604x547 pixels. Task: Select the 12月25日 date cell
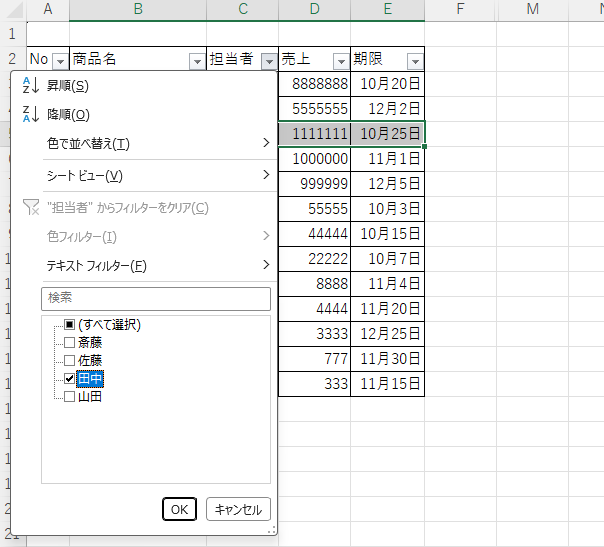[x=388, y=334]
